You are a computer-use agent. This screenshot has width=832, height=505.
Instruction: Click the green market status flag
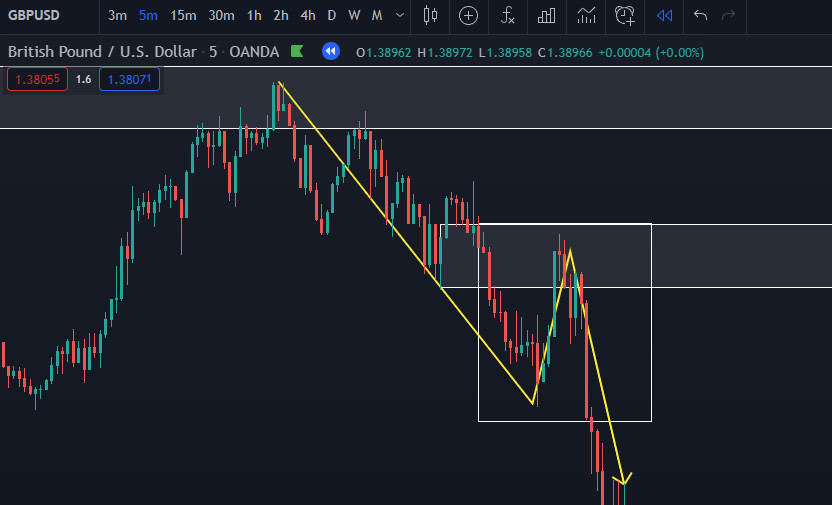tap(297, 51)
